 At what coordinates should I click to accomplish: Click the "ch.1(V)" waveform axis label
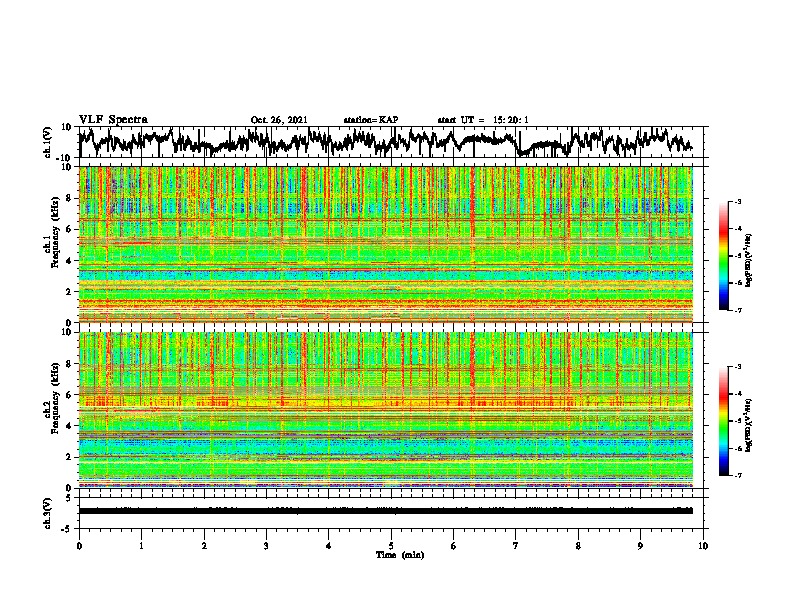[48, 142]
